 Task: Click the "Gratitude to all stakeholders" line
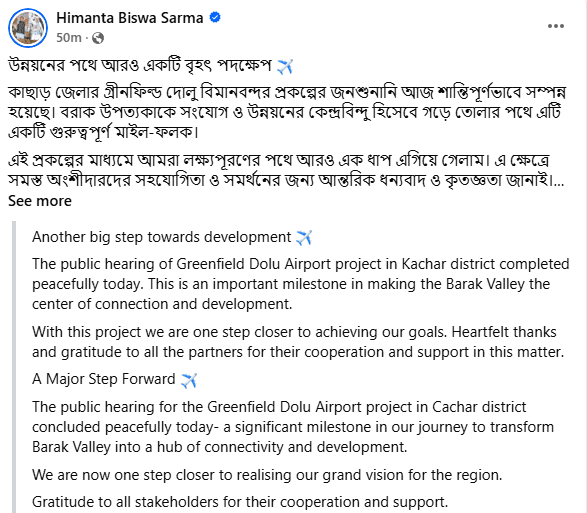[240, 502]
